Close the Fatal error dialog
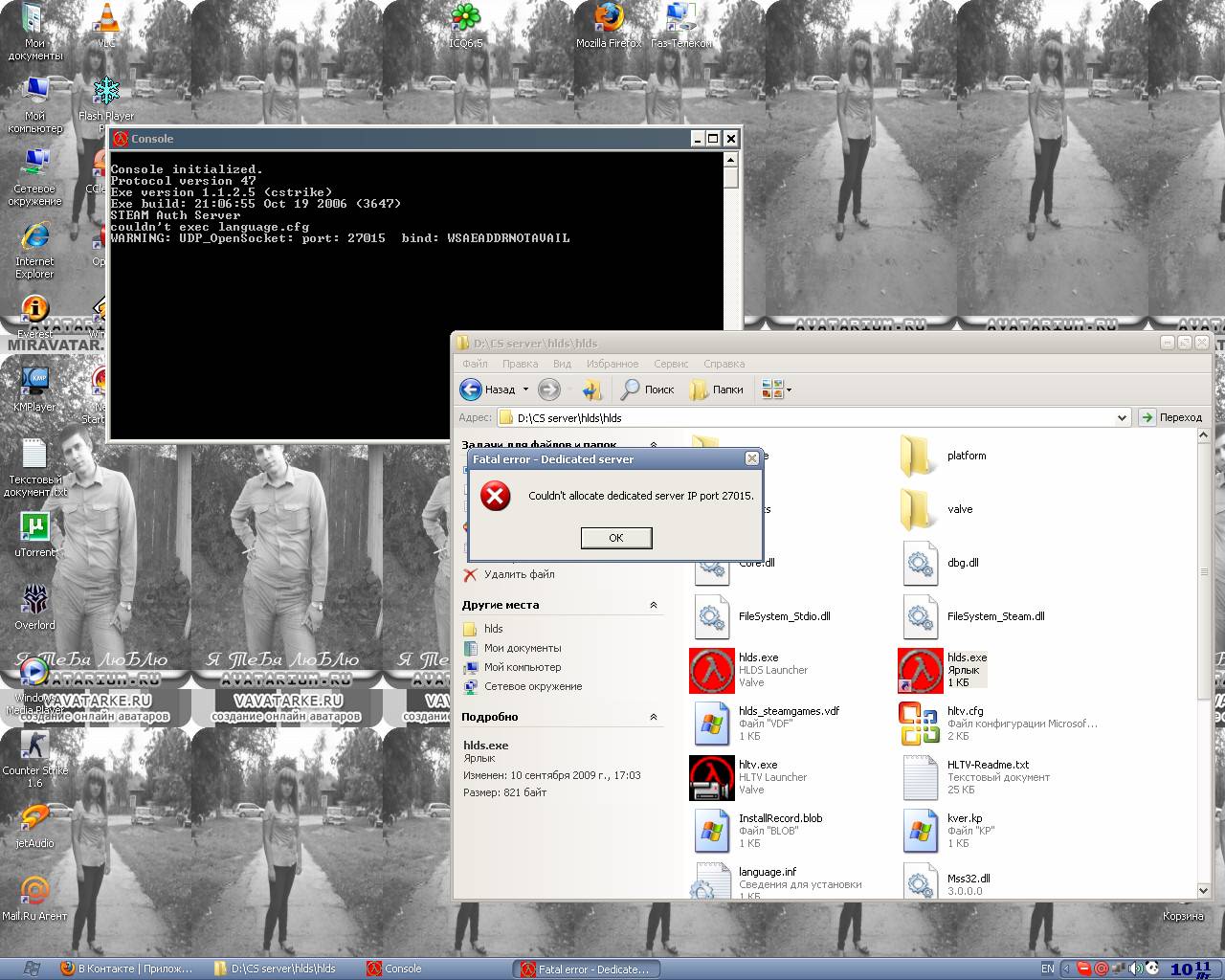The width and height of the screenshot is (1225, 980). click(752, 459)
